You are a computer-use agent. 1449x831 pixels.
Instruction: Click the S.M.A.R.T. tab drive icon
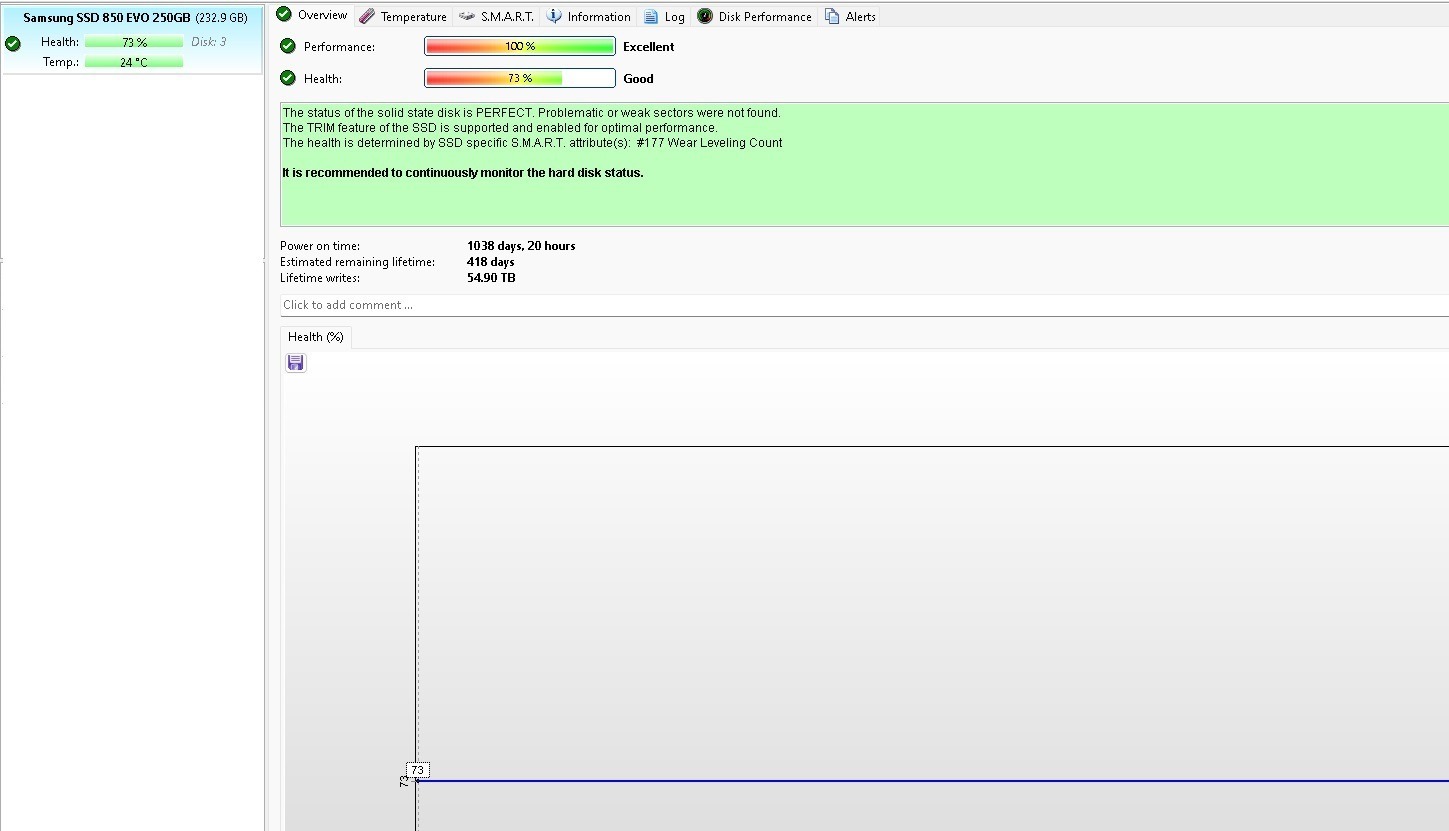467,16
